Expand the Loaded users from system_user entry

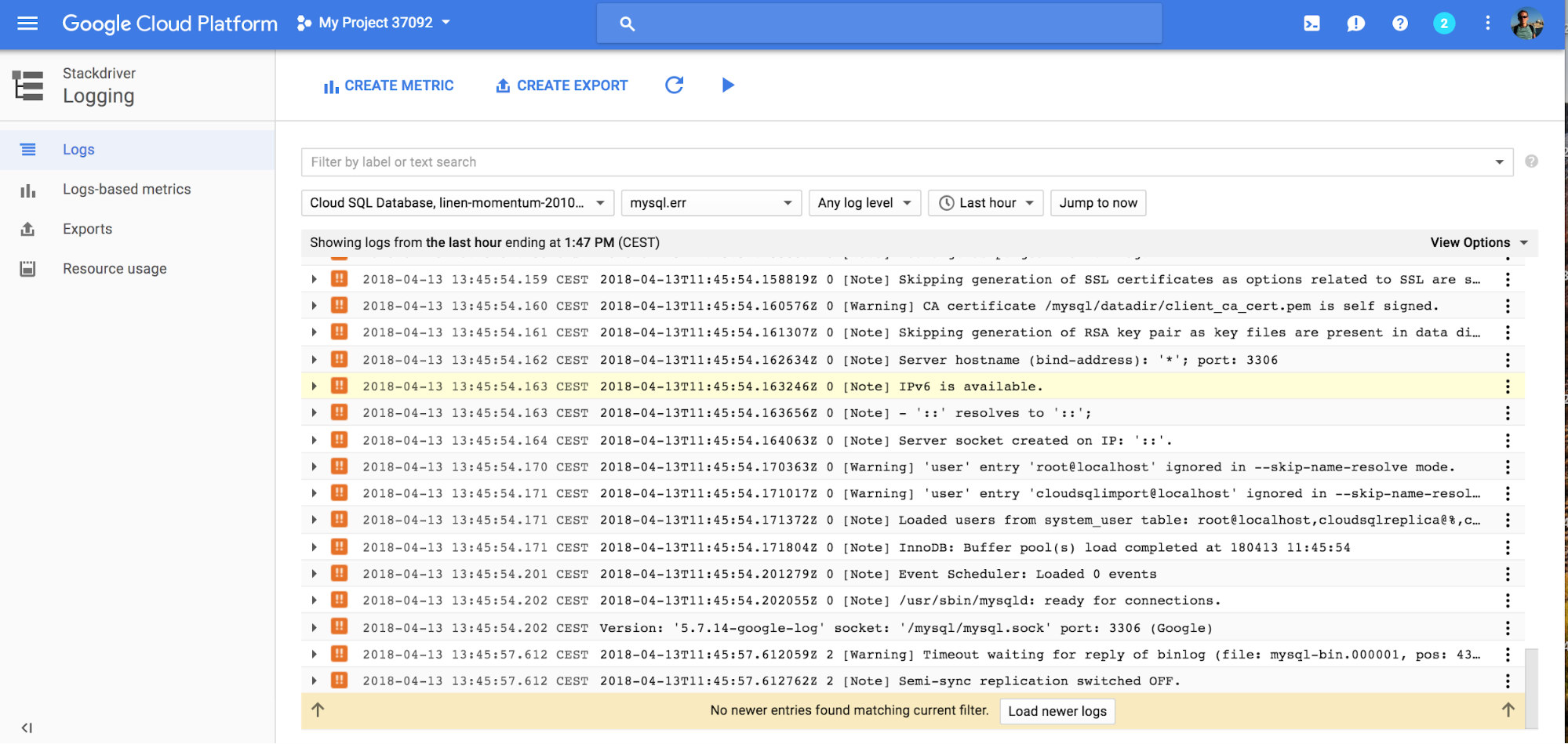[x=314, y=520]
